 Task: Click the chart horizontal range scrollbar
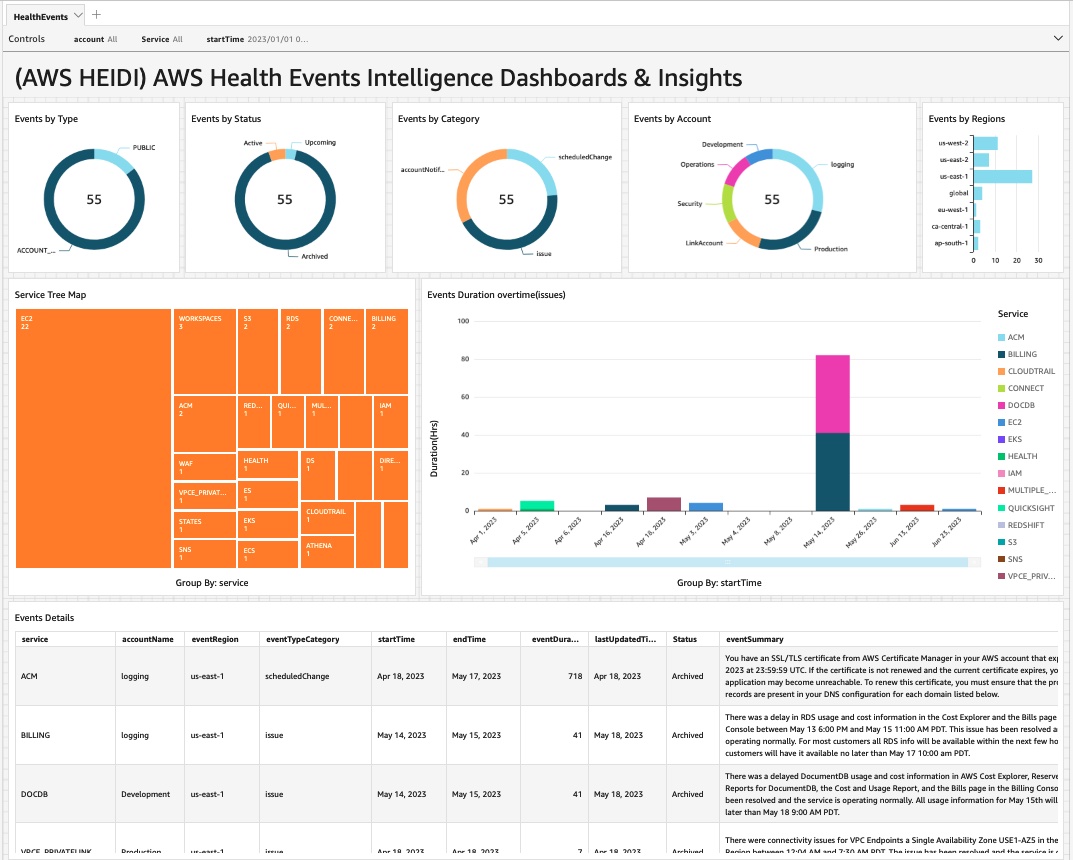point(727,562)
